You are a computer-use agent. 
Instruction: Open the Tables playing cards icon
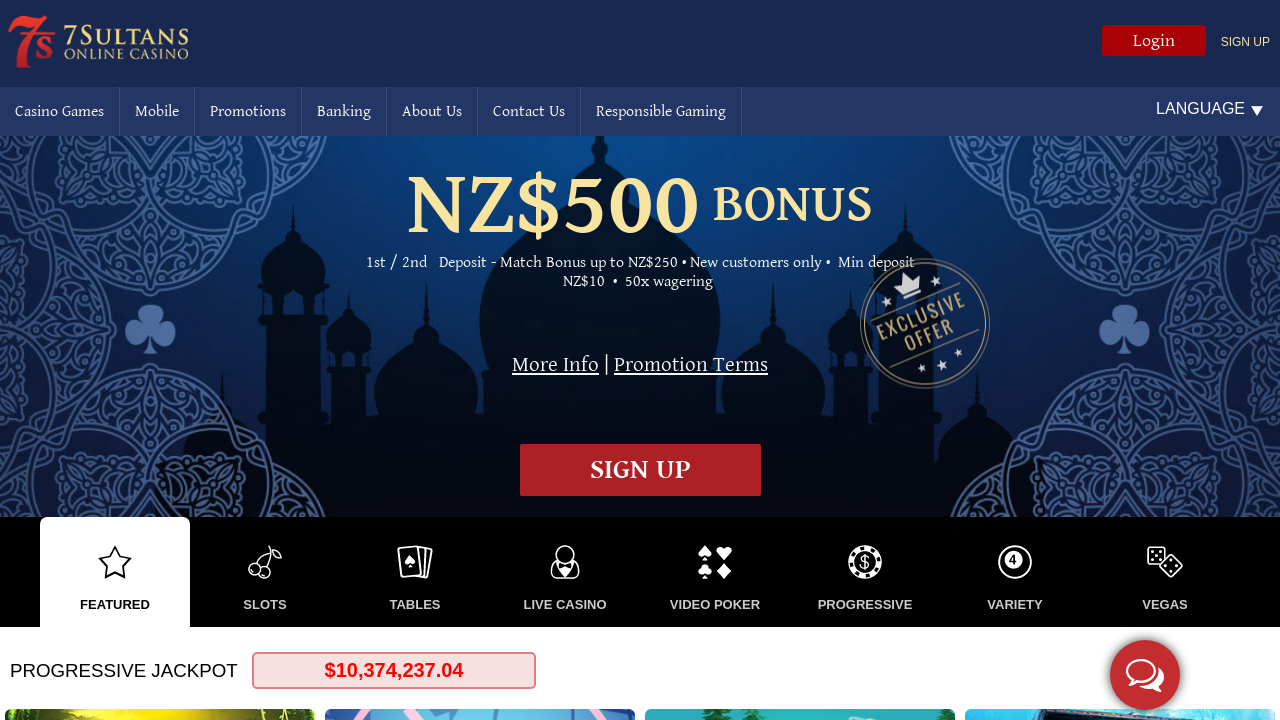[415, 562]
